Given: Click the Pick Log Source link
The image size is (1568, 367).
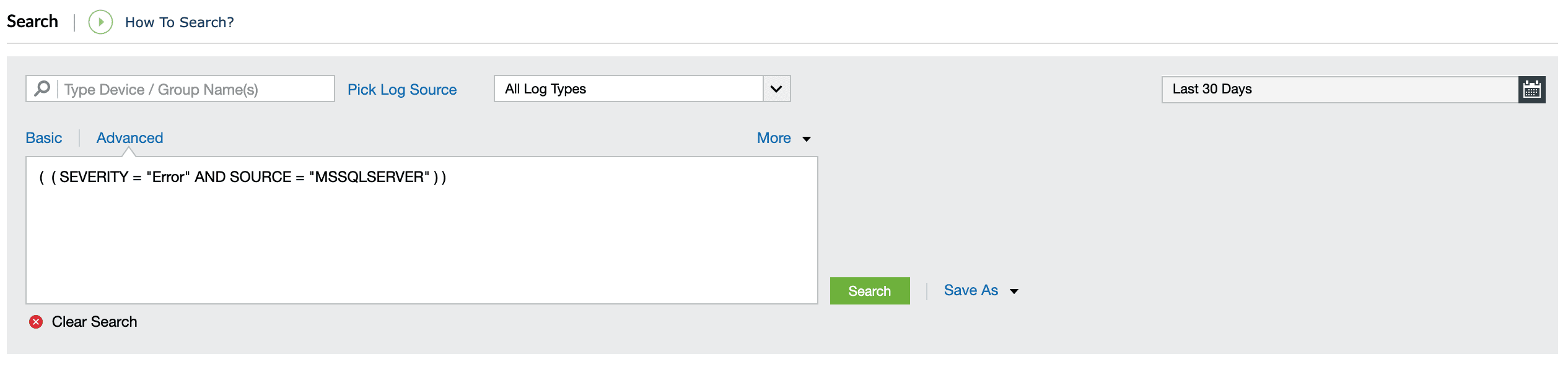Looking at the screenshot, I should pos(402,89).
